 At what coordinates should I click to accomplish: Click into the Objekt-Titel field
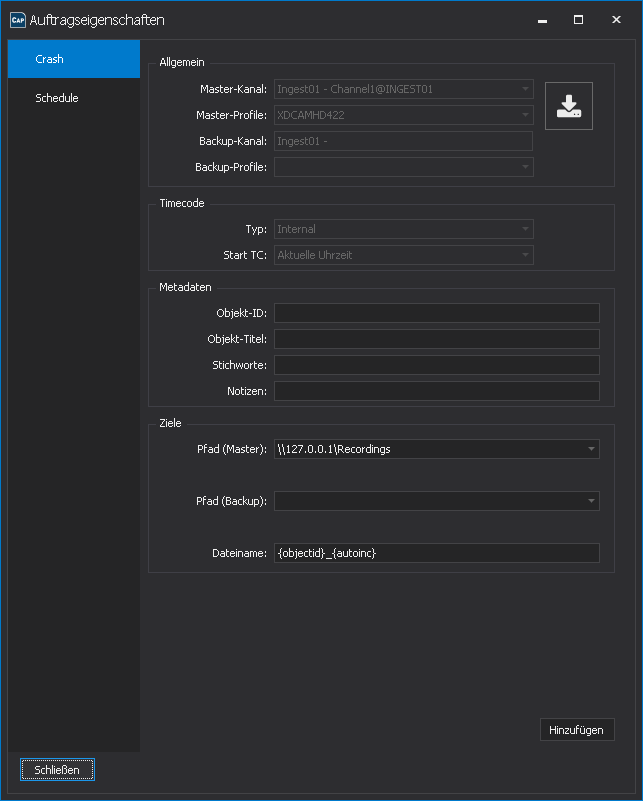coord(437,339)
